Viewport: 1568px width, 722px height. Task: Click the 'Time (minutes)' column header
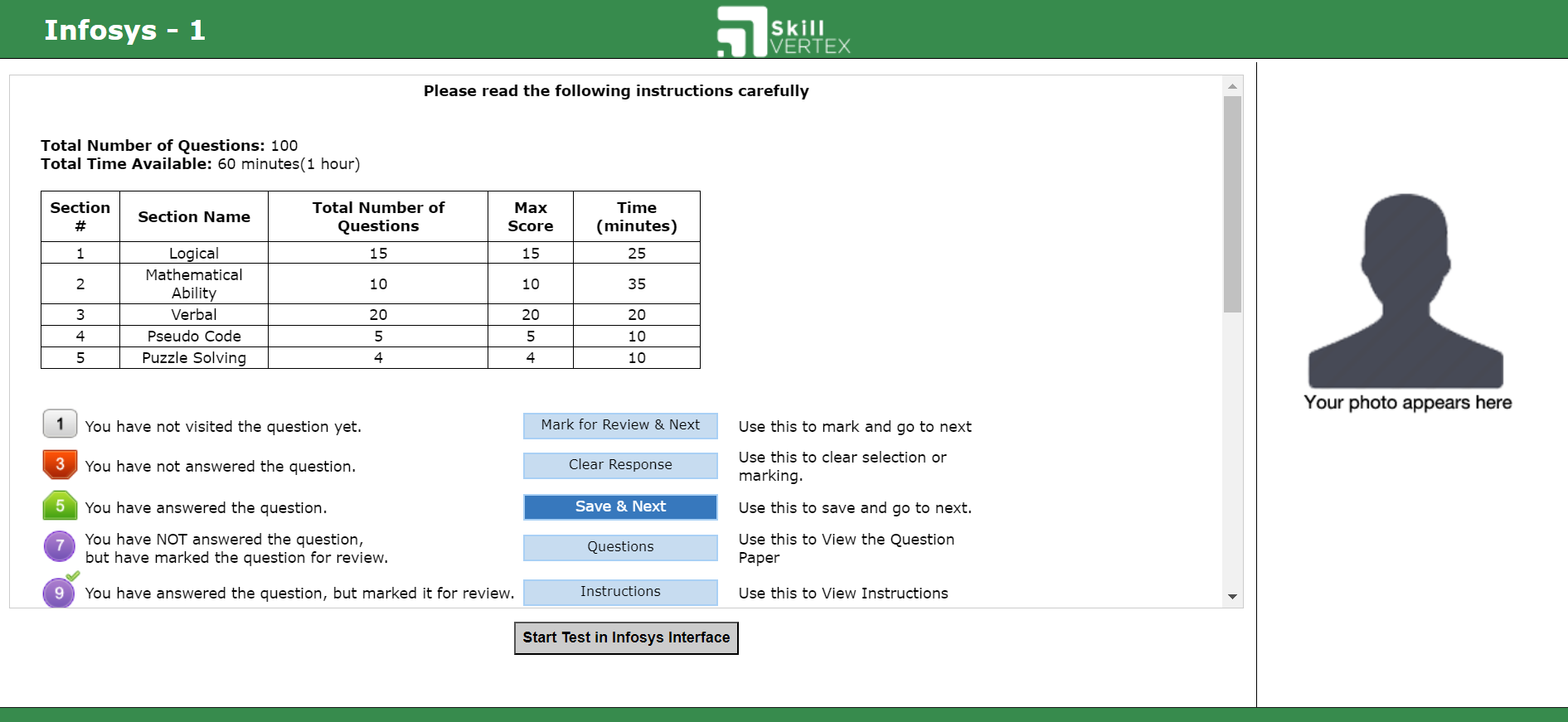pos(637,216)
